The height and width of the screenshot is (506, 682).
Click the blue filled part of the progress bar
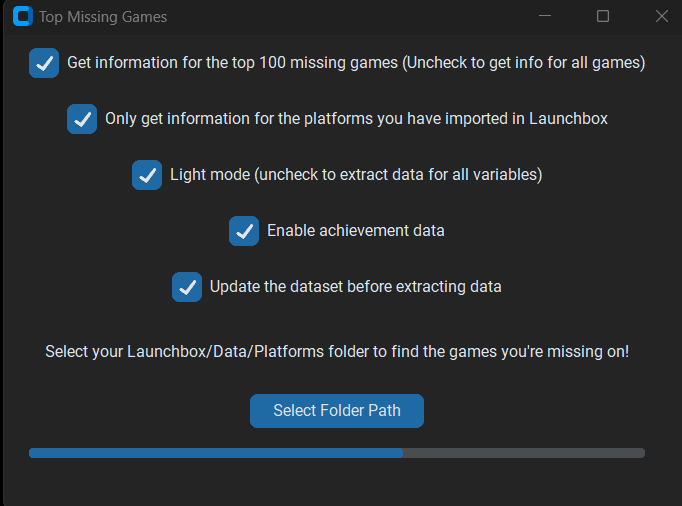(x=216, y=453)
